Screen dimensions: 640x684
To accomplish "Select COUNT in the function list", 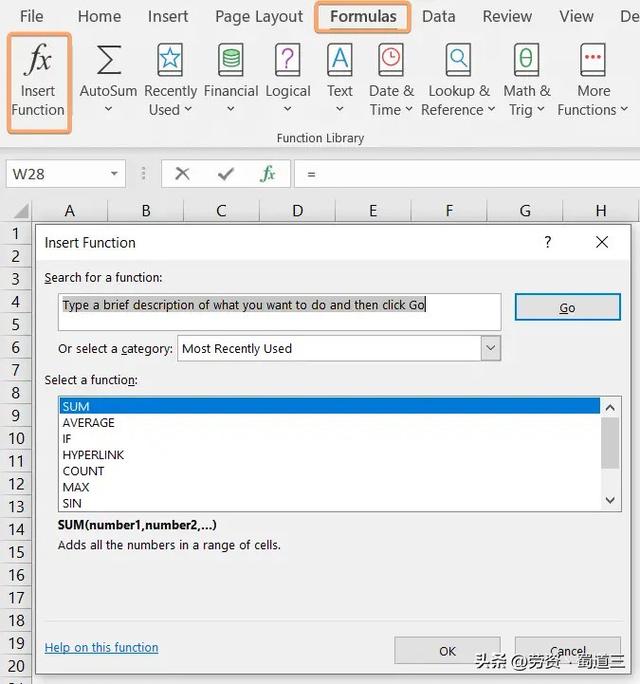I will click(x=329, y=471).
